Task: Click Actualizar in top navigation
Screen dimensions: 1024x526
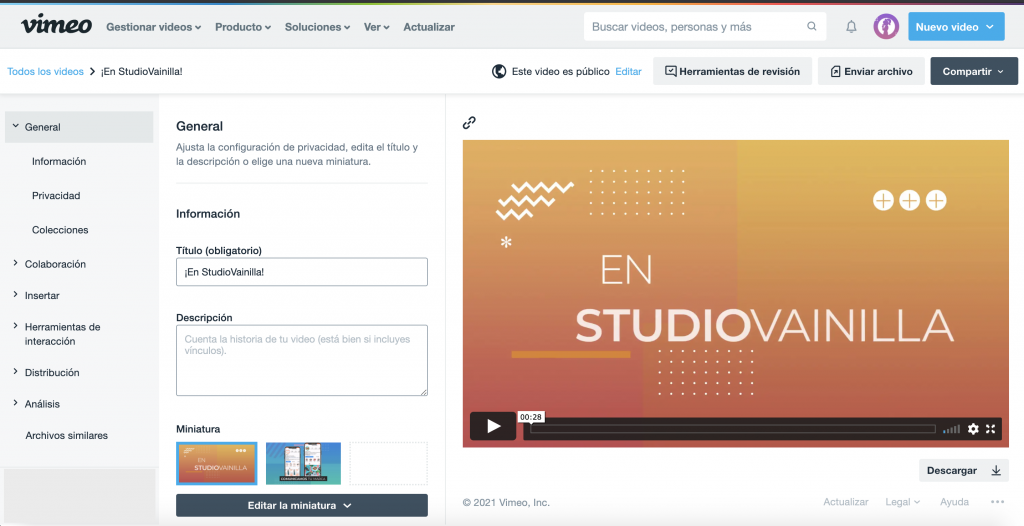Action: [429, 27]
